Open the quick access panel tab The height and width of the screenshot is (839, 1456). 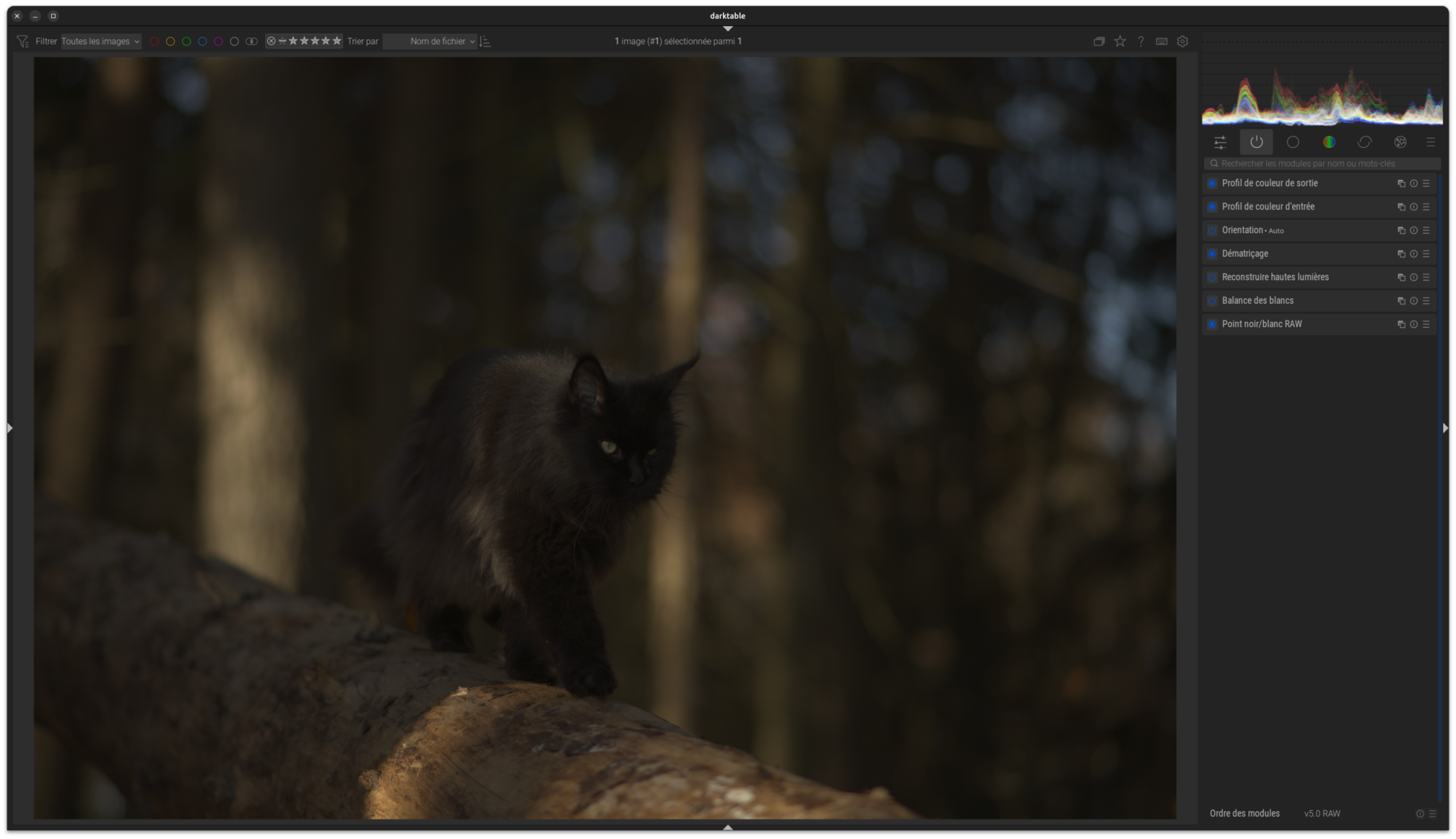click(x=1220, y=142)
